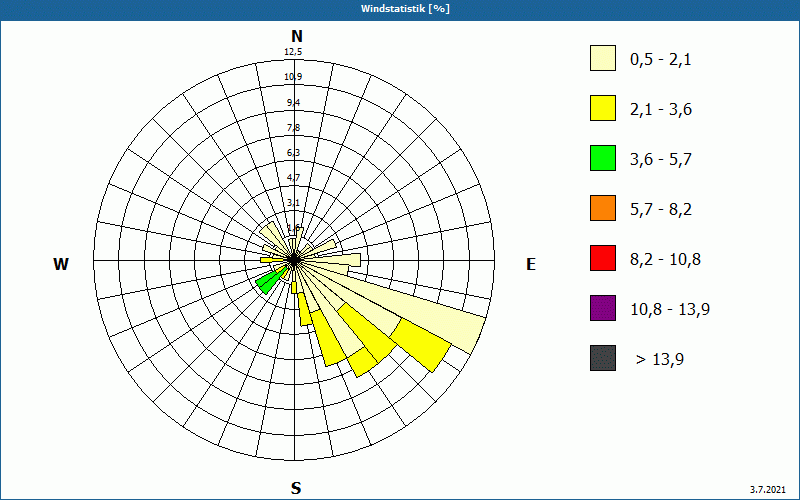Click the legend label "2,1 - 3,6"
Screen dimensions: 800x500
(x=661, y=110)
